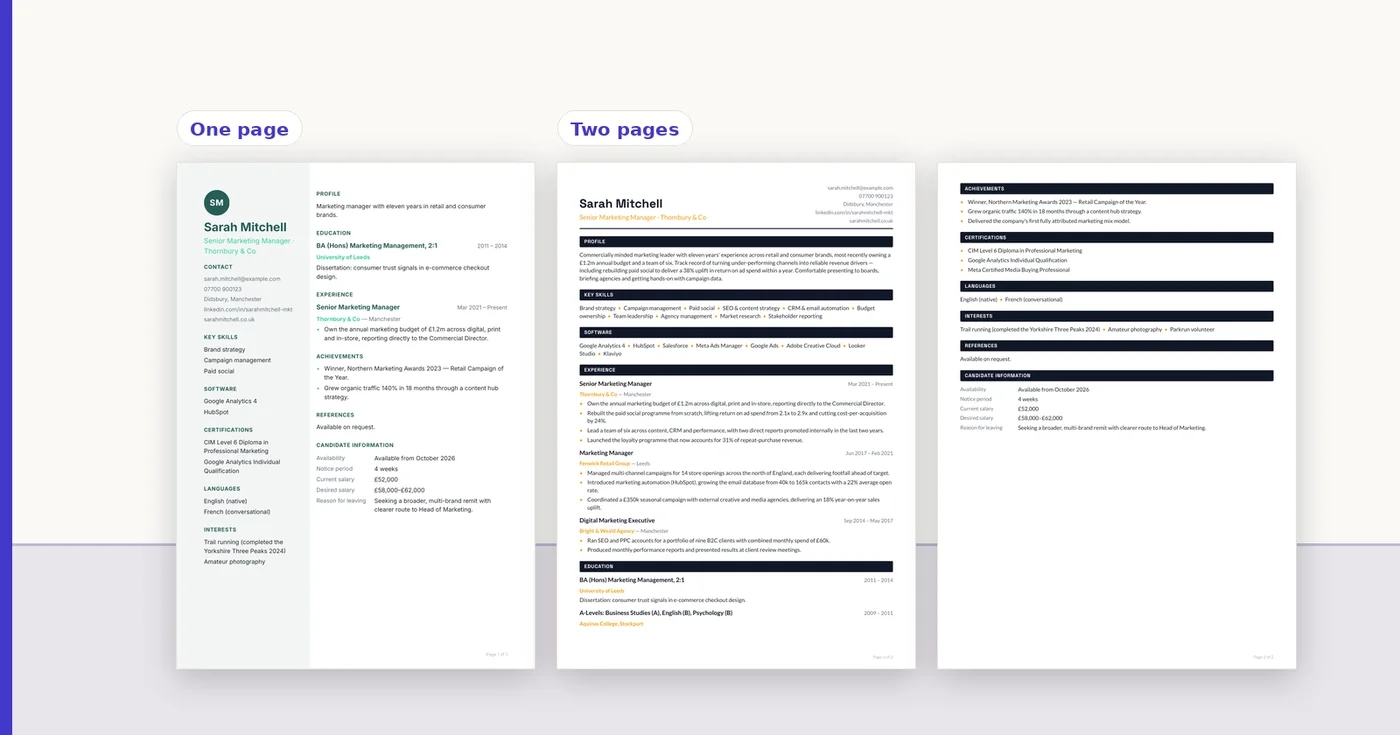Screen dimensions: 1400x735
Task: Click the dark "EDUCATION" bar on two-page résumé
Action: 736,567
